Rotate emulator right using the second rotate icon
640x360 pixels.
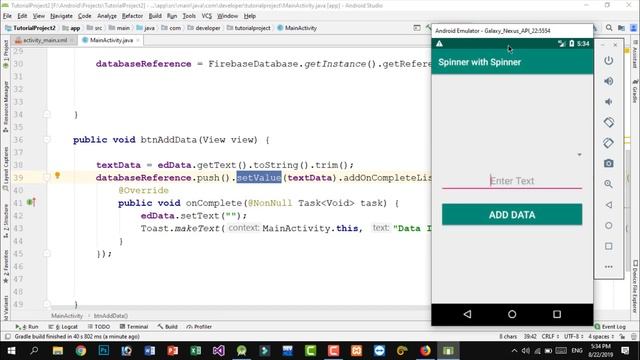[609, 143]
